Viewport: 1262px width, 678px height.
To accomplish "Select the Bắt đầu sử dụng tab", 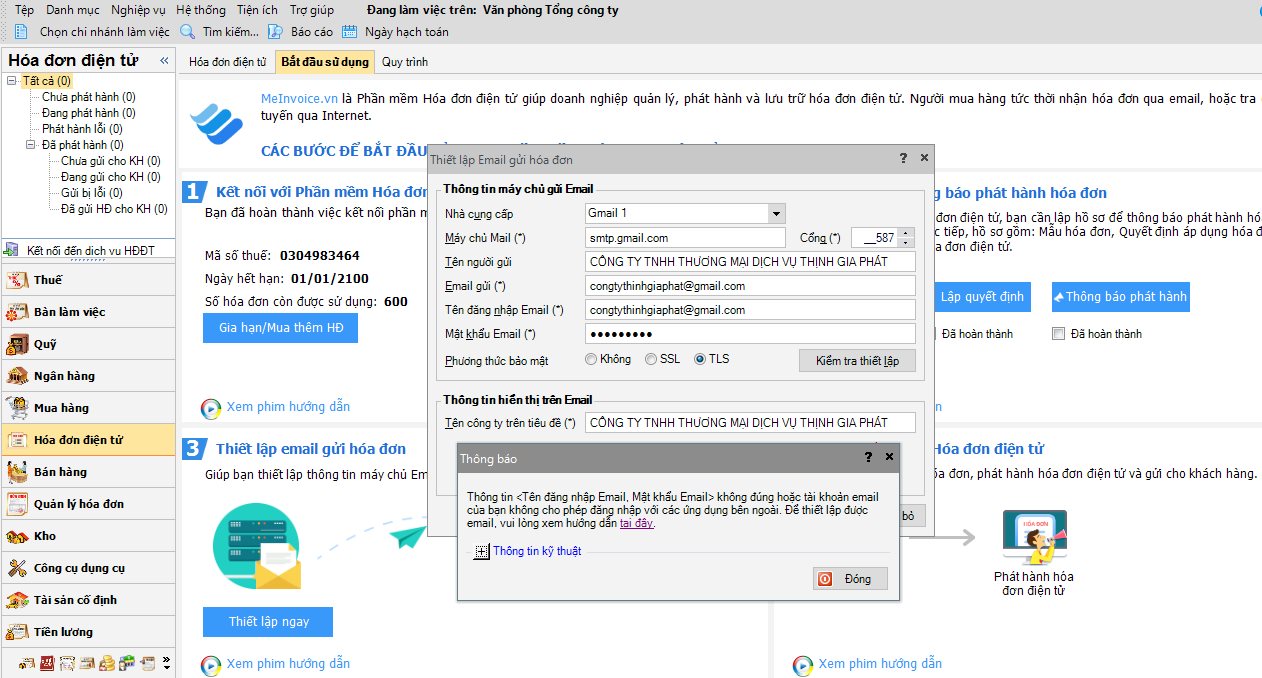I will (x=325, y=62).
